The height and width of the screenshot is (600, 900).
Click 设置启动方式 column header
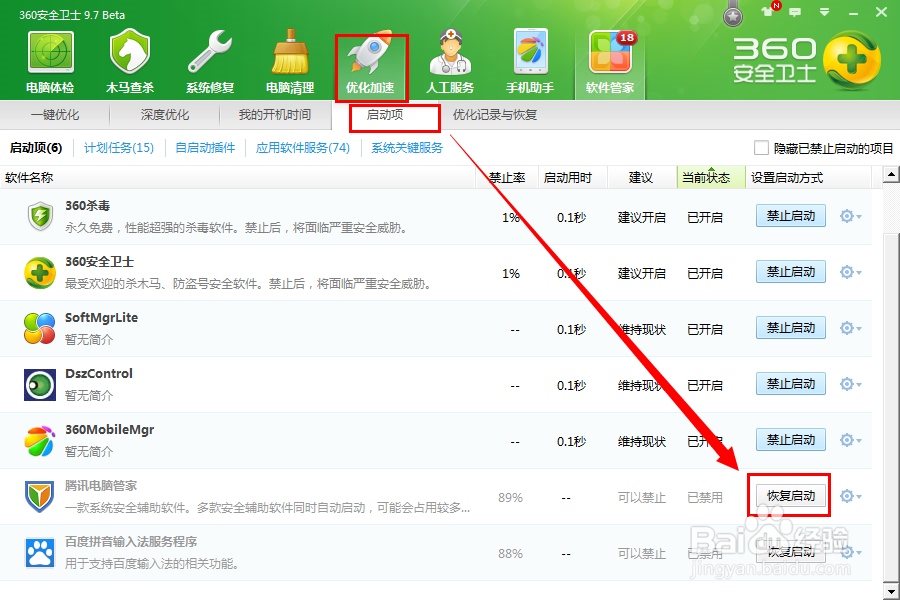(808, 177)
